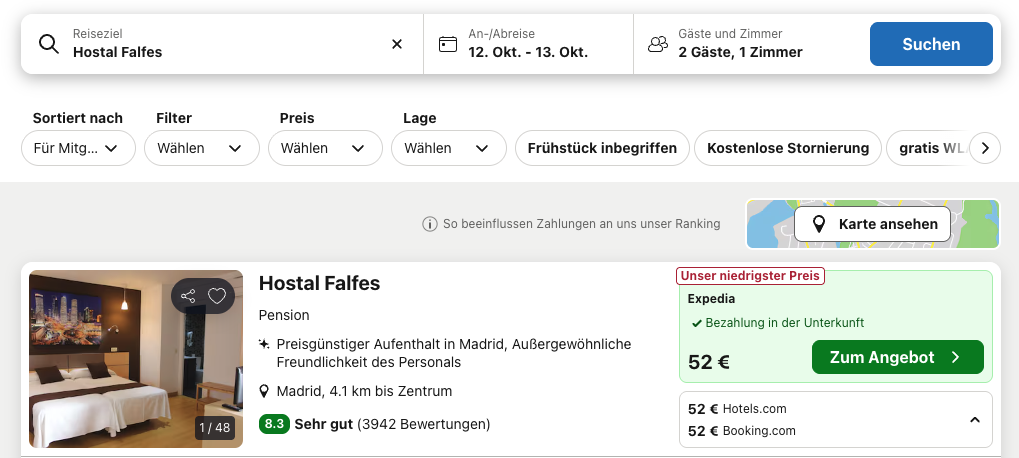Image resolution: width=1019 pixels, height=458 pixels.
Task: Open the Lage Wählen dropdown
Action: pos(448,148)
